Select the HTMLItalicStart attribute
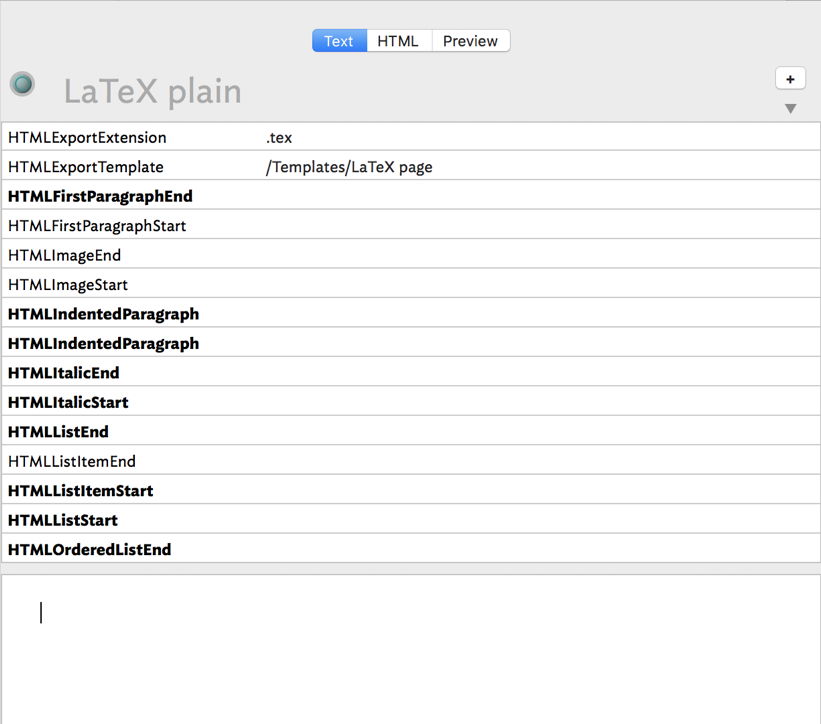821x724 pixels. click(68, 402)
